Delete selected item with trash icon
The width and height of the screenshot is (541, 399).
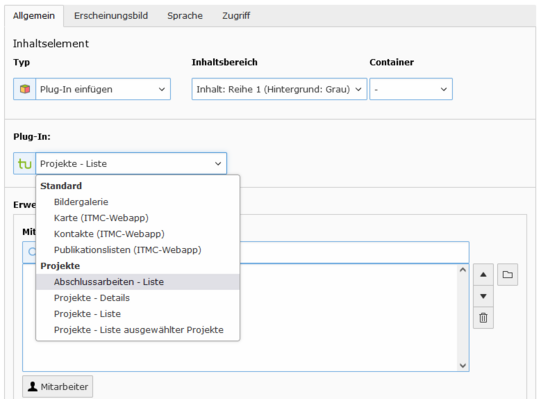[483, 318]
